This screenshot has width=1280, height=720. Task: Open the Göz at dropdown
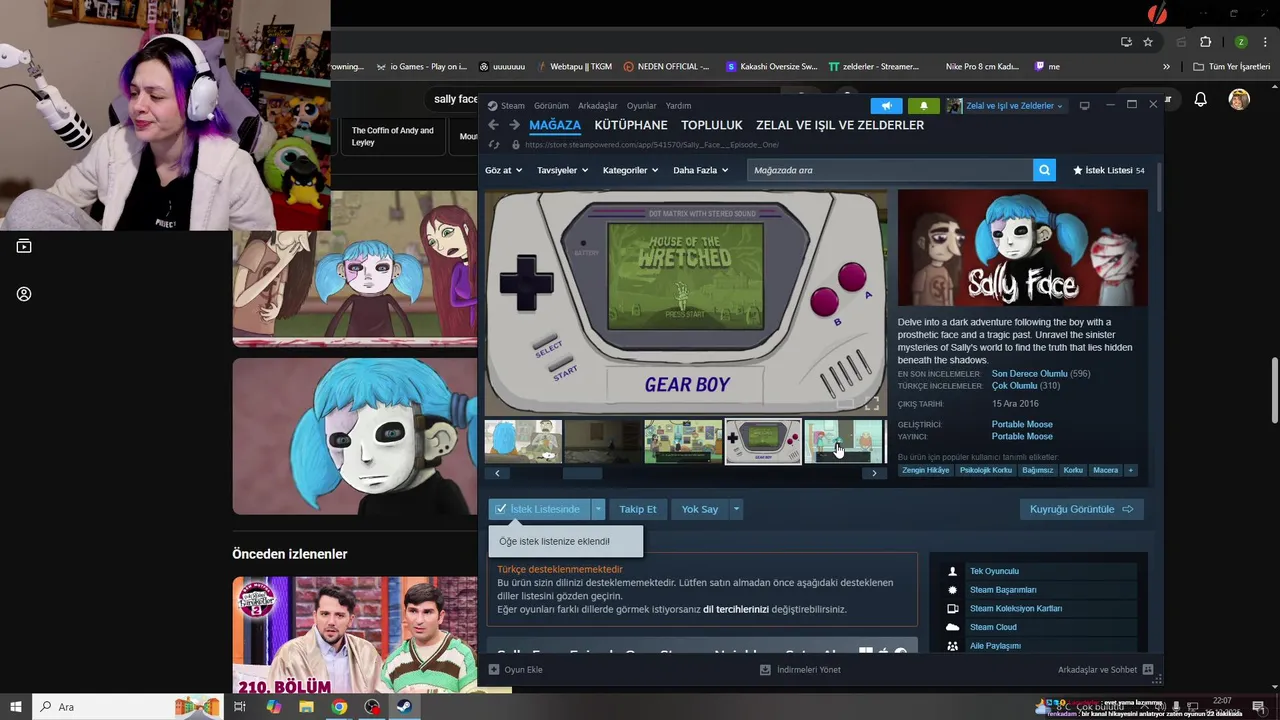coord(503,170)
